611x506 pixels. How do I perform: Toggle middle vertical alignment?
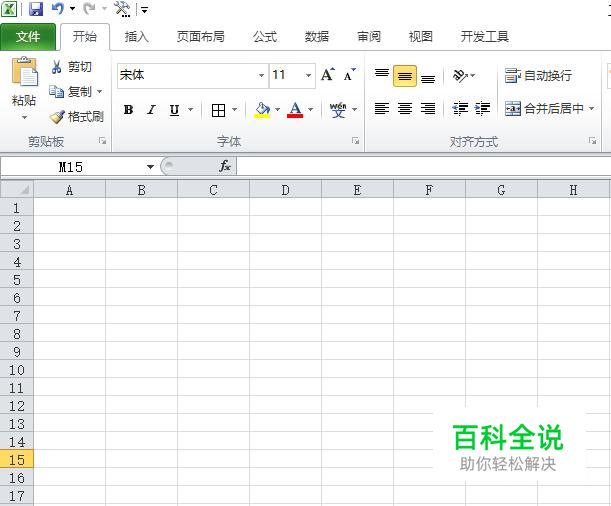click(x=405, y=76)
